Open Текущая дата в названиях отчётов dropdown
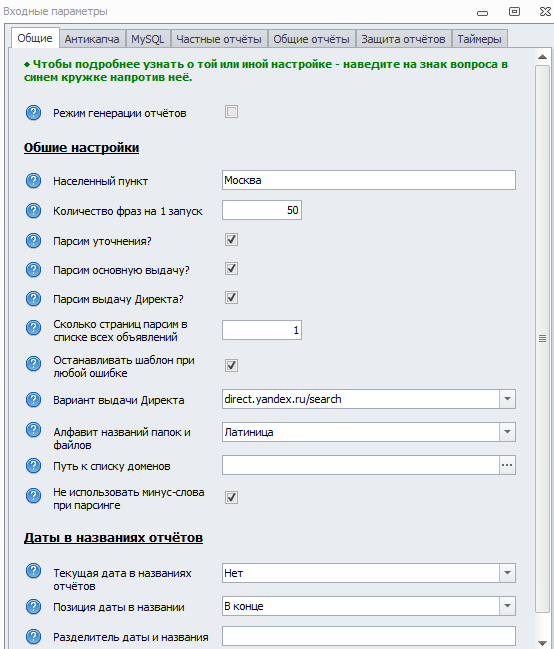The height and width of the screenshot is (649, 554). click(x=507, y=573)
